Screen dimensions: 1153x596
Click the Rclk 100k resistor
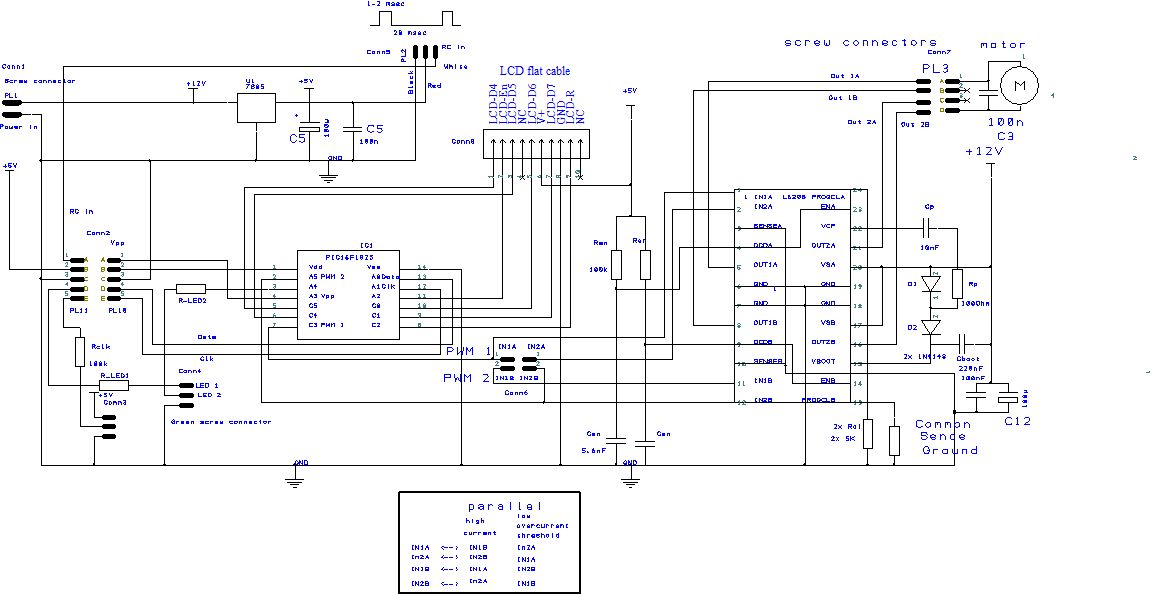(x=79, y=351)
